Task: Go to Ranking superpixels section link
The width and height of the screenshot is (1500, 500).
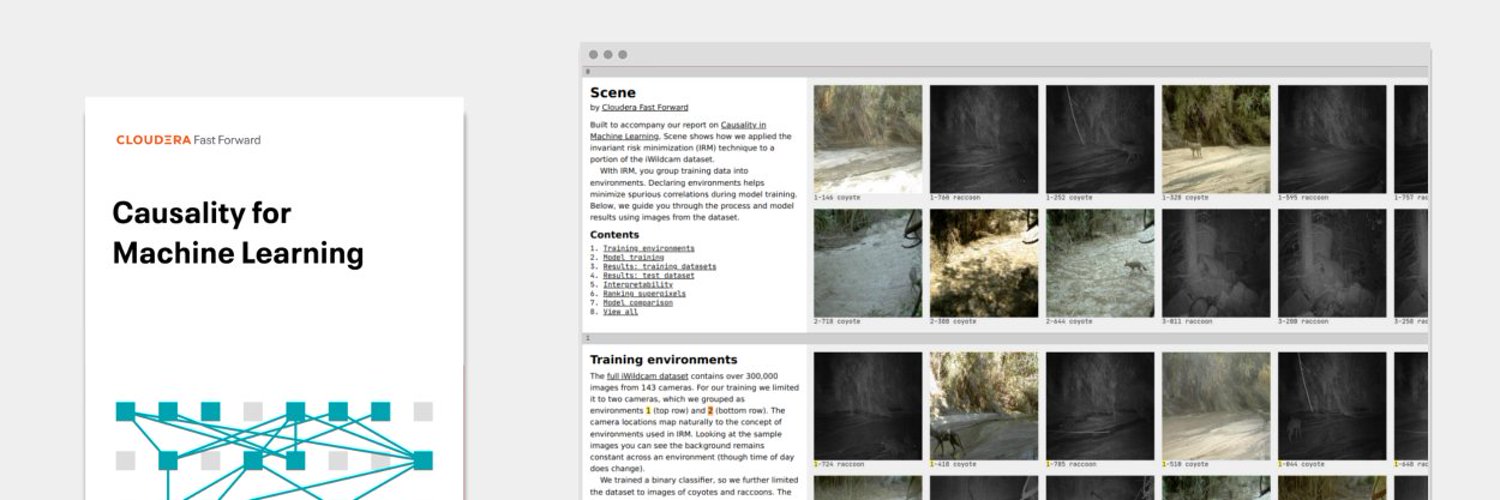Action: point(644,293)
